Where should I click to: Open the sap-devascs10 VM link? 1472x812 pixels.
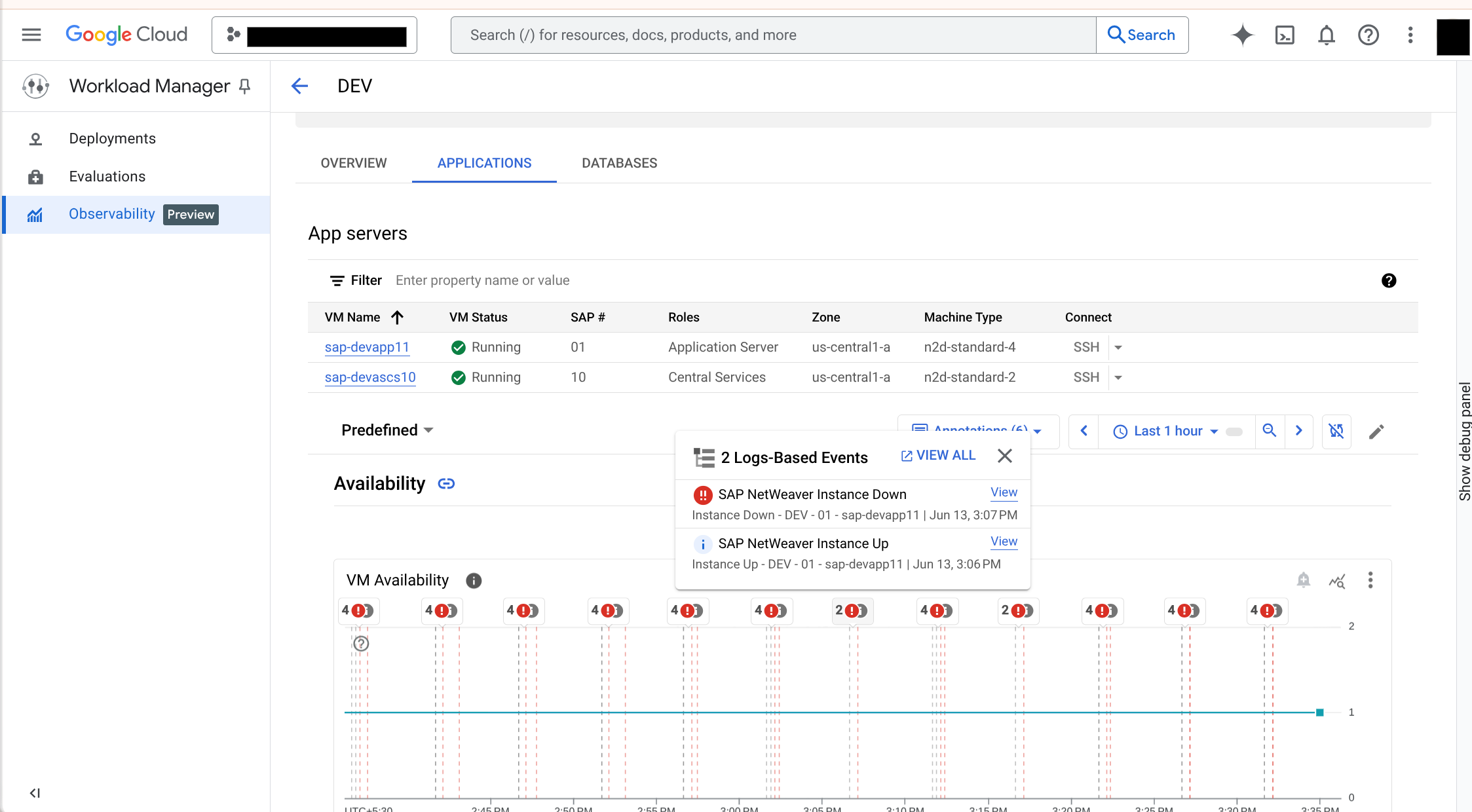(x=369, y=377)
